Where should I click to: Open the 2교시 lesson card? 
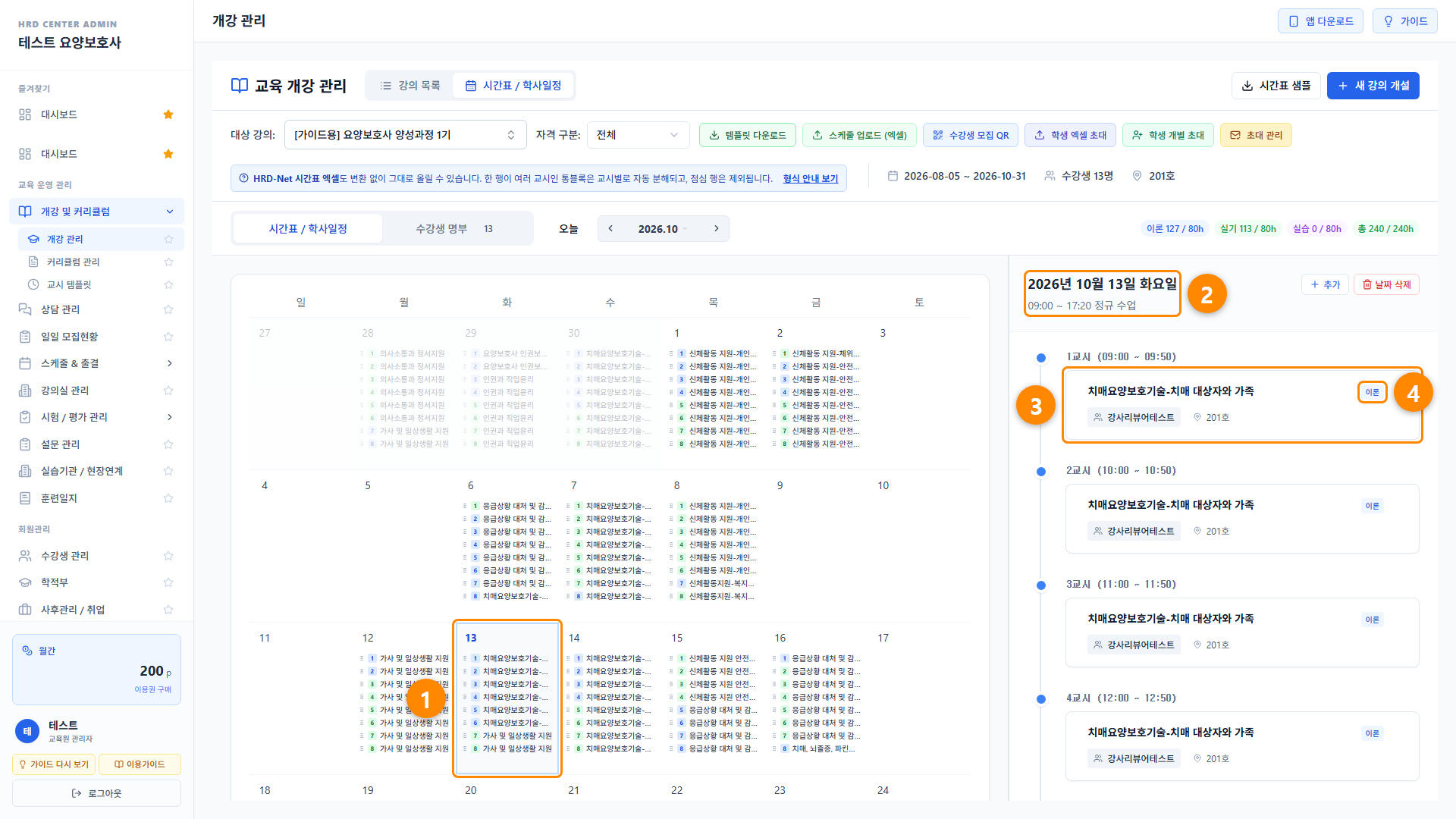click(1242, 519)
